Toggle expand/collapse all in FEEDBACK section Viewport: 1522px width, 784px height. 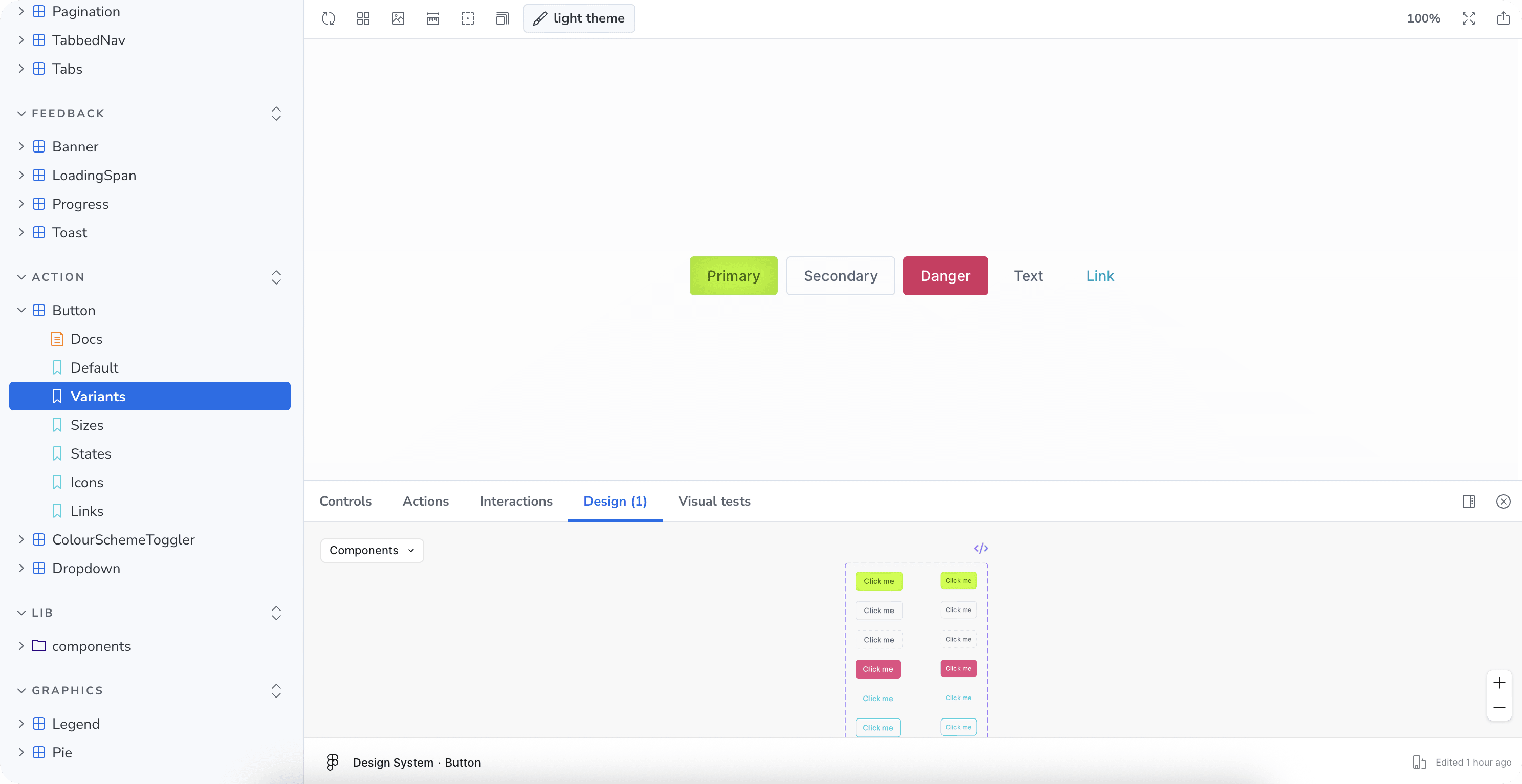click(276, 114)
